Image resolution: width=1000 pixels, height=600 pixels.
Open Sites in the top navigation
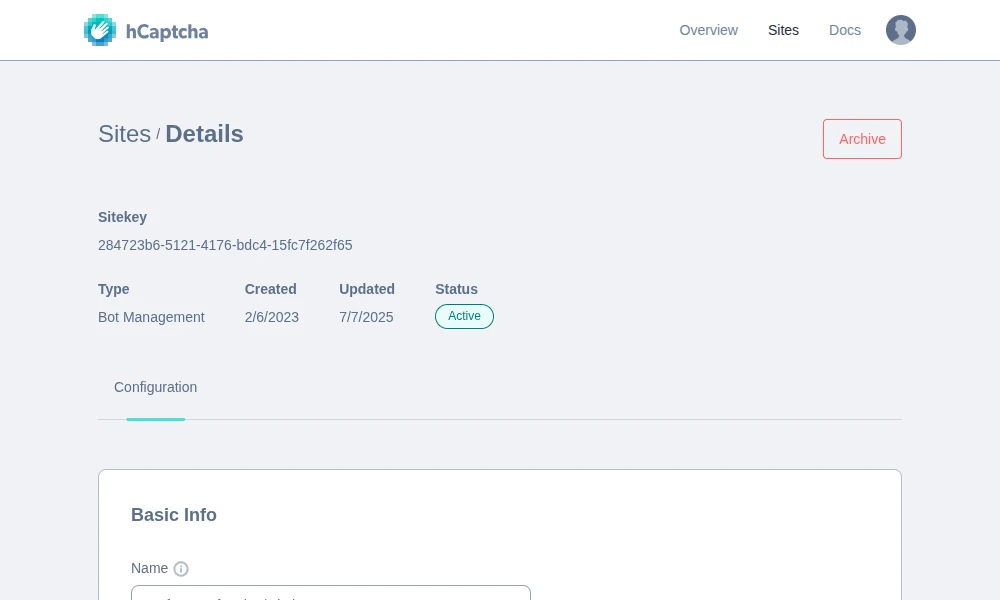coord(783,30)
